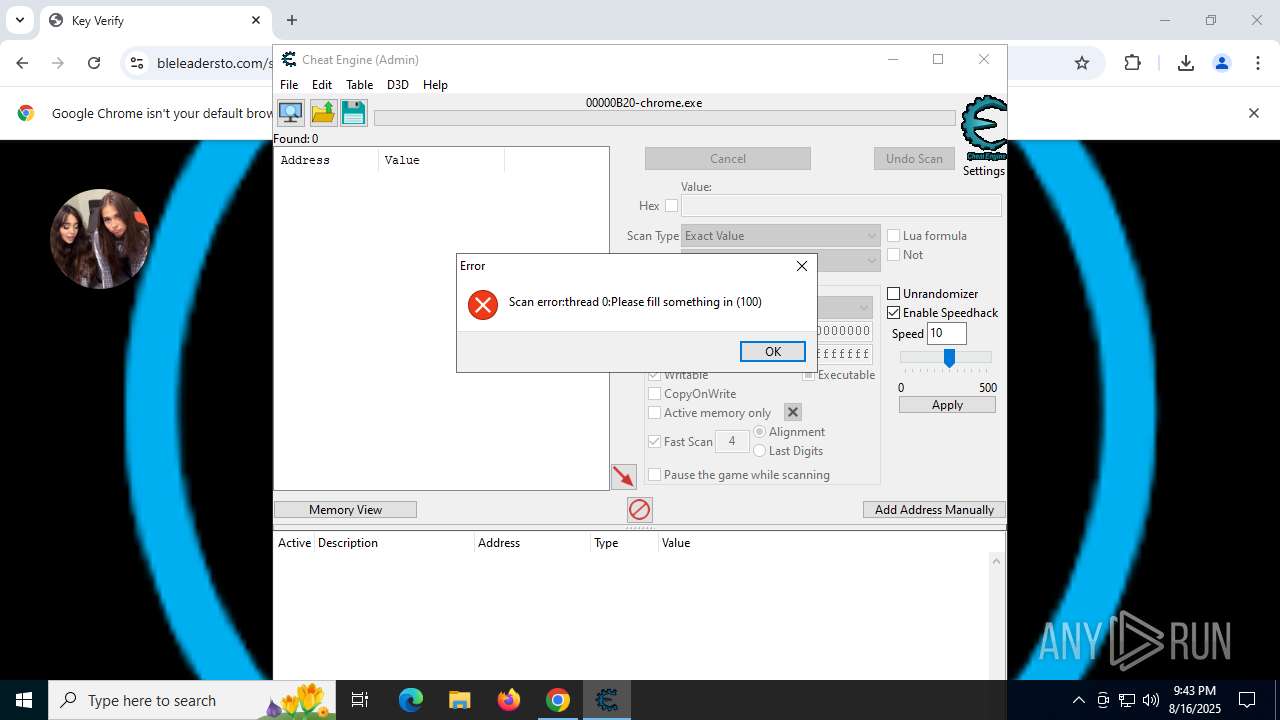1280x720 pixels.
Task: Click the Address column header in results
Action: pos(326,160)
